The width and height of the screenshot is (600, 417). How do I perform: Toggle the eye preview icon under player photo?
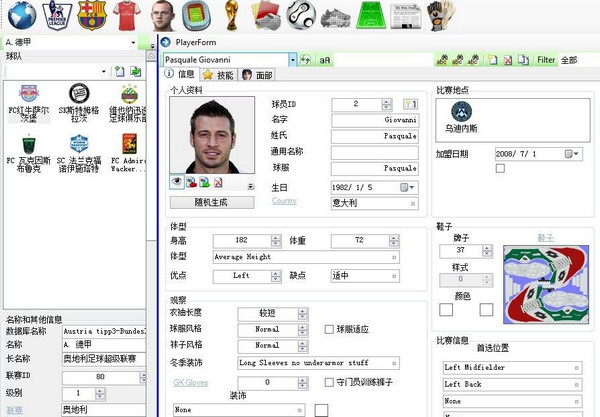(177, 182)
